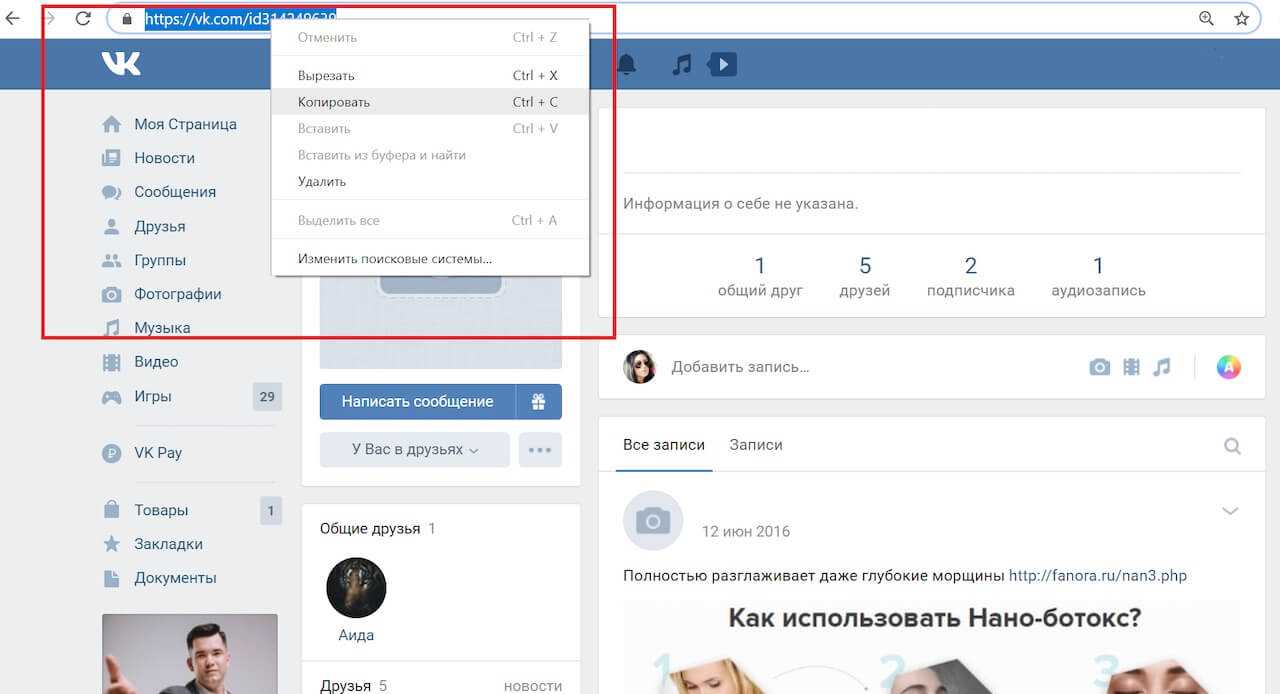Open the three-dots more actions menu

pyautogui.click(x=540, y=450)
